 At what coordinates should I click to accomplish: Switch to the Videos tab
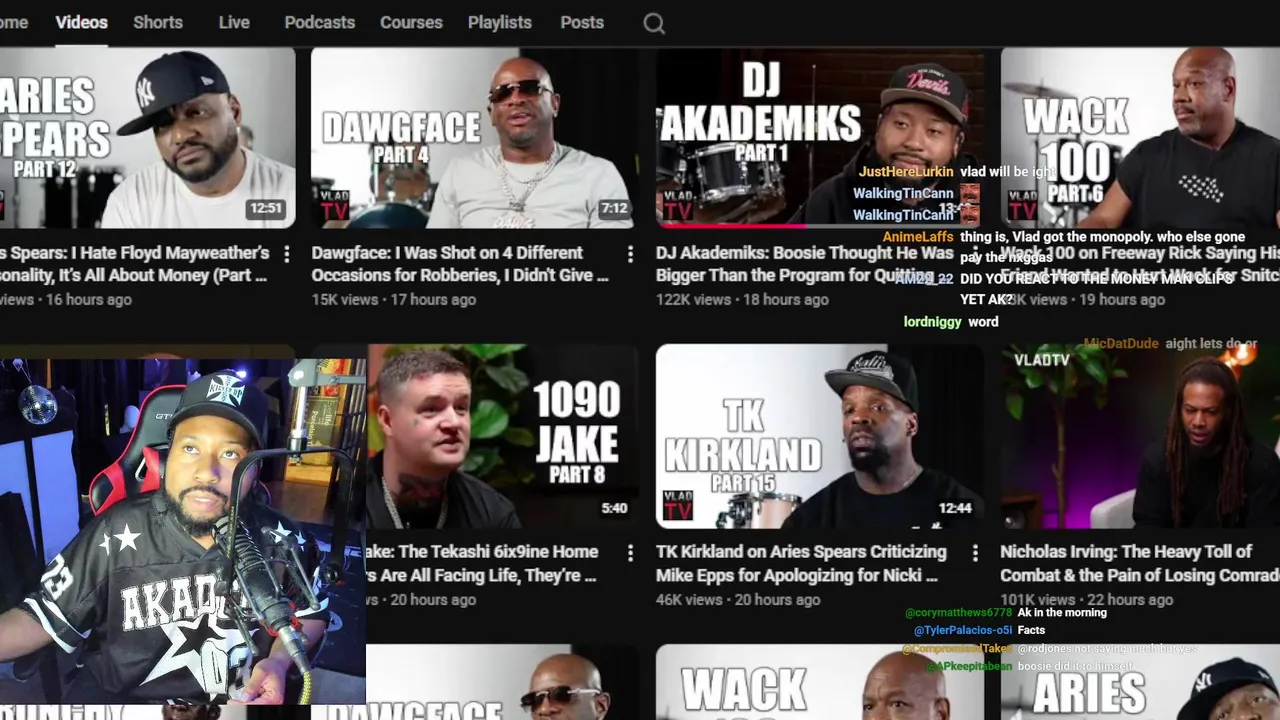coord(81,22)
